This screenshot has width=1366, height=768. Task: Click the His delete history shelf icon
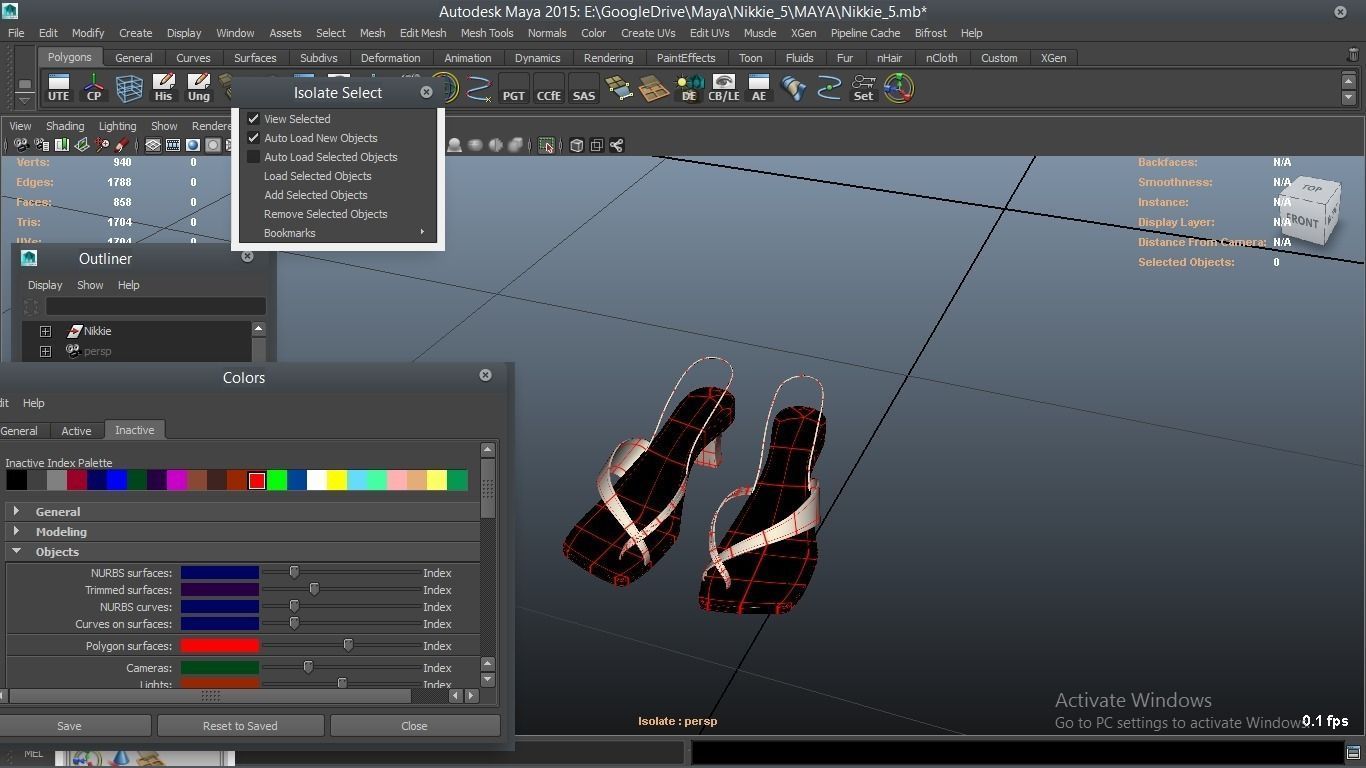pos(164,88)
